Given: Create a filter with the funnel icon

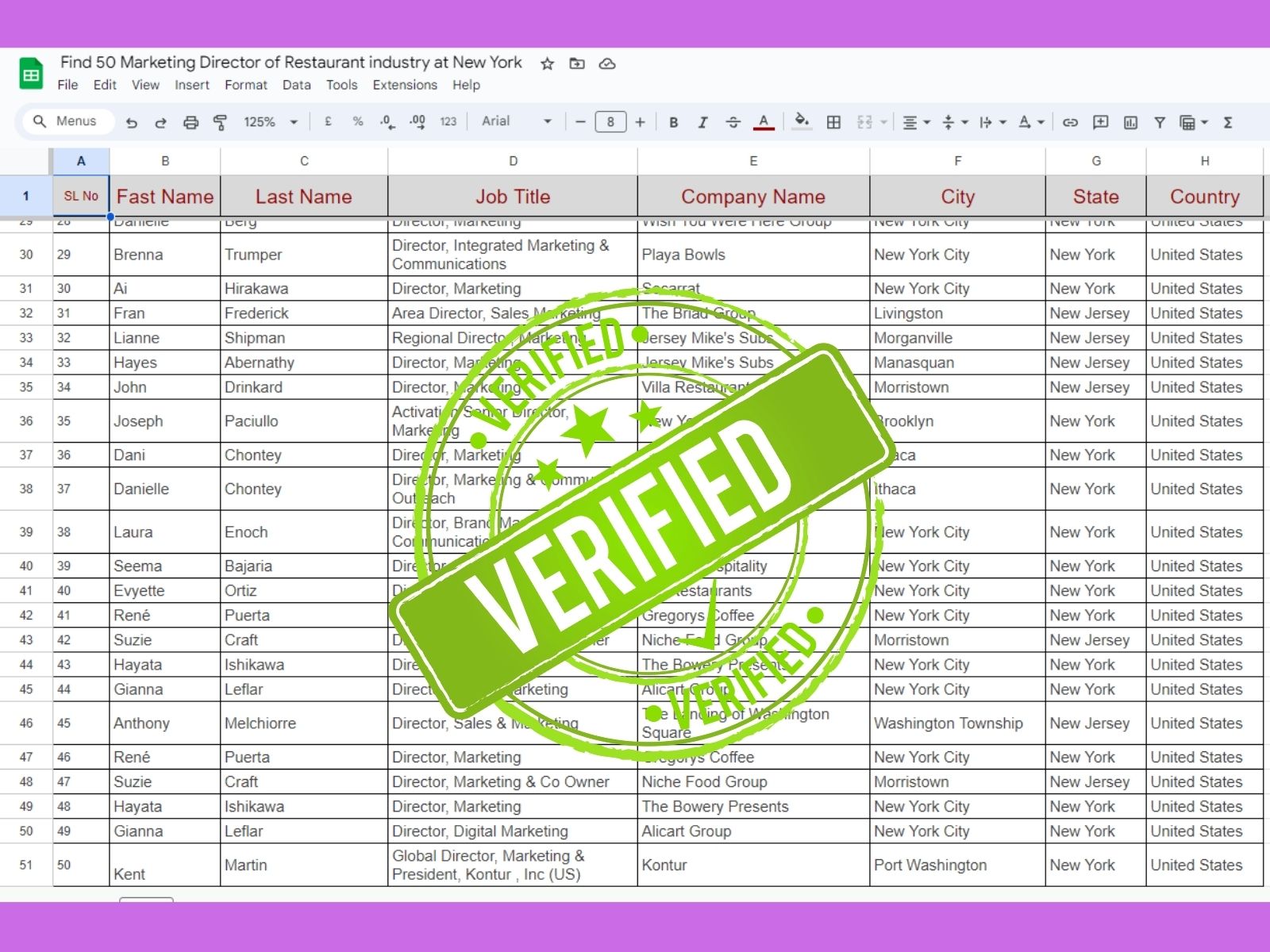Looking at the screenshot, I should tap(1160, 121).
